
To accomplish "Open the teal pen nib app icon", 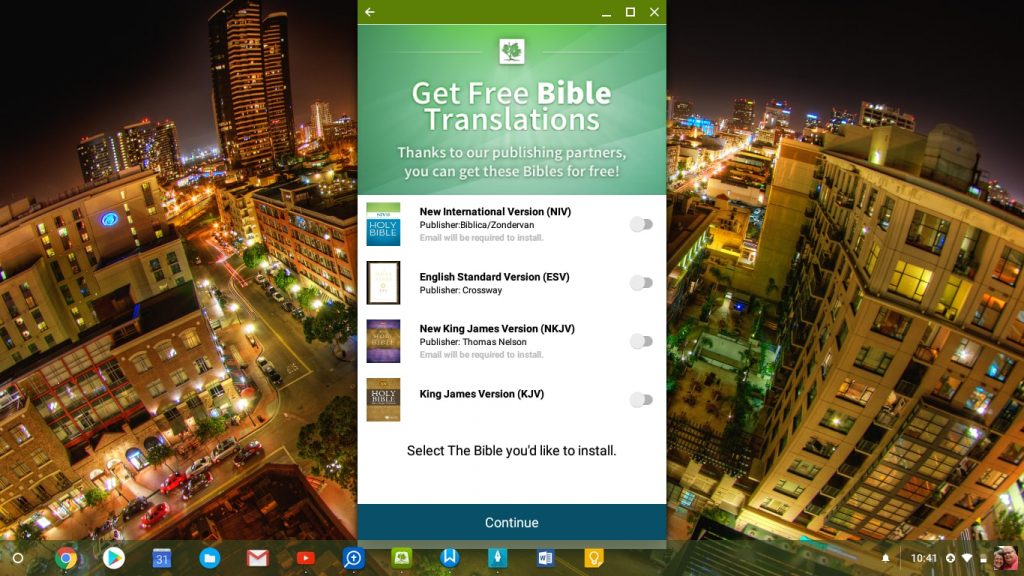I will pyautogui.click(x=498, y=558).
